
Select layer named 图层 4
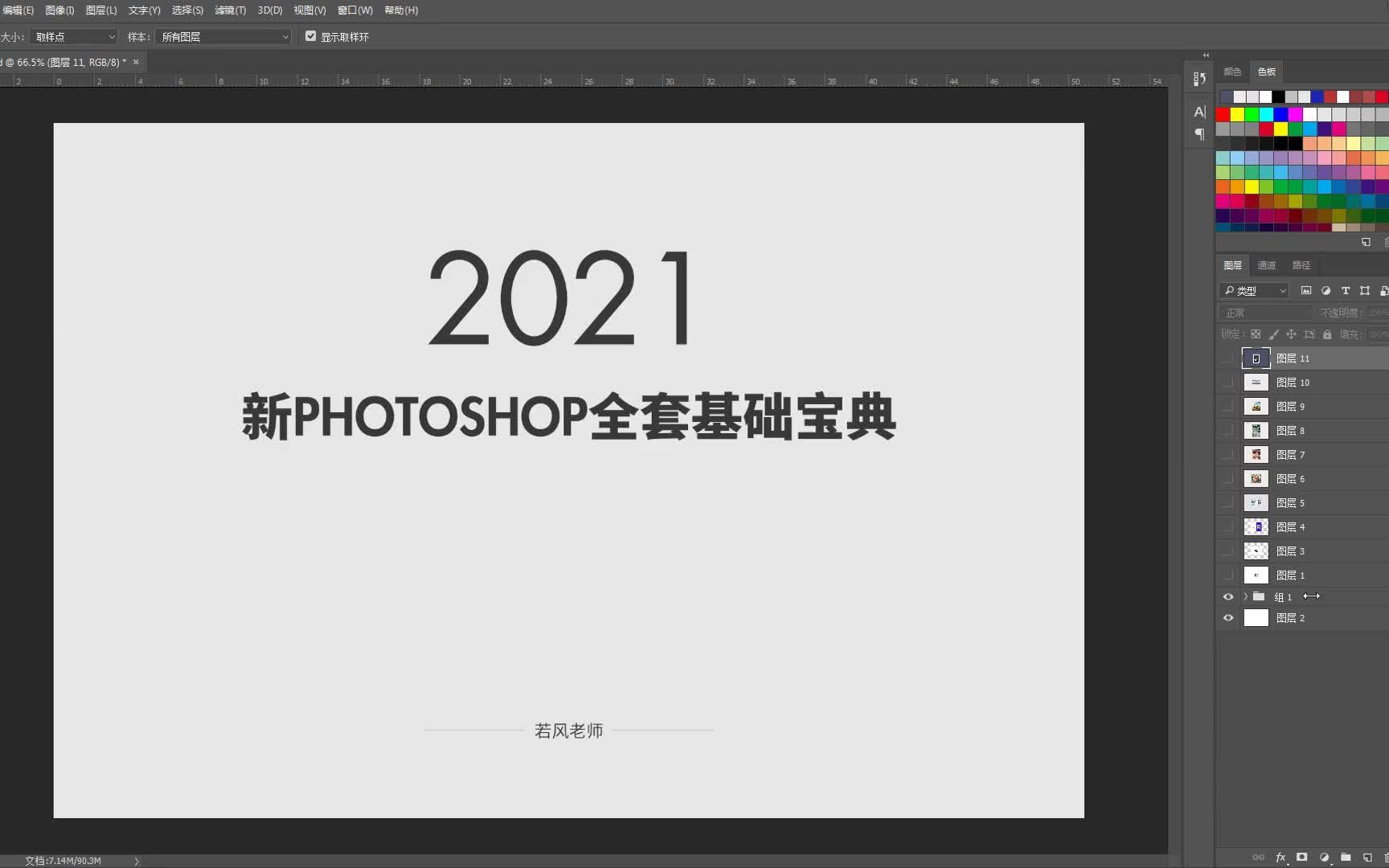coord(1290,527)
